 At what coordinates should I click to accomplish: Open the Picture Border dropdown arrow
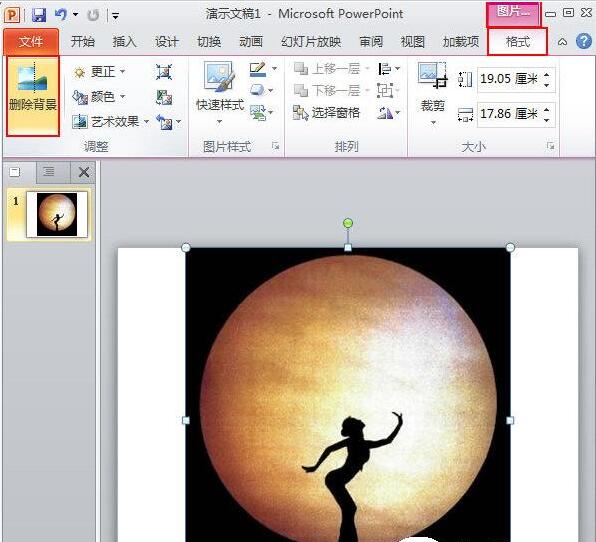coord(274,69)
